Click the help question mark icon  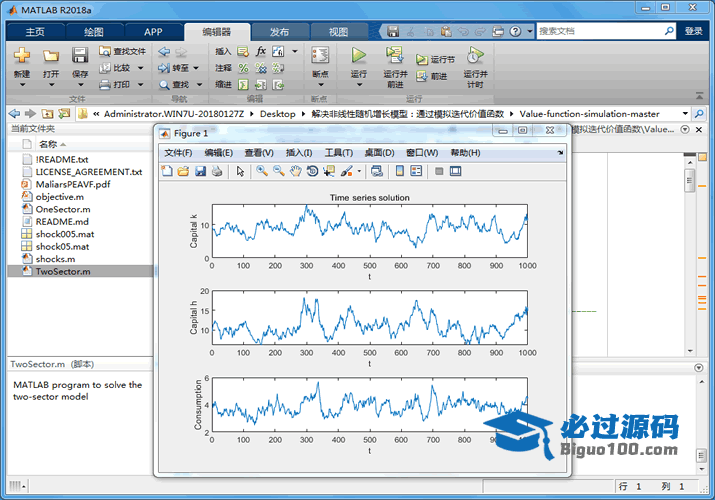point(515,31)
